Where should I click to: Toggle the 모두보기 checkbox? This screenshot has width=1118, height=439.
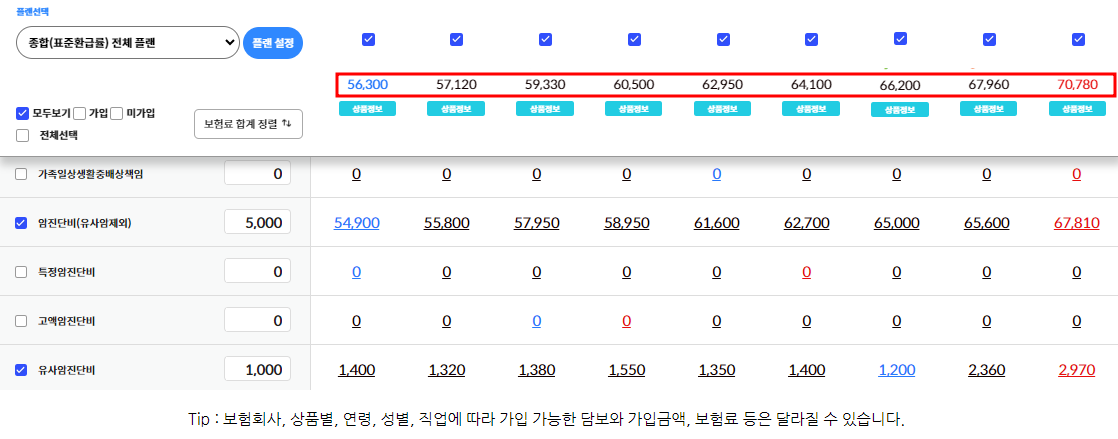pyautogui.click(x=23, y=113)
